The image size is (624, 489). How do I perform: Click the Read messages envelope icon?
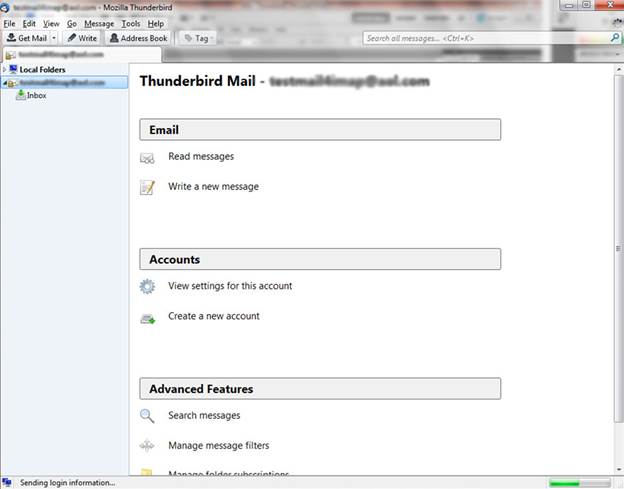click(147, 158)
